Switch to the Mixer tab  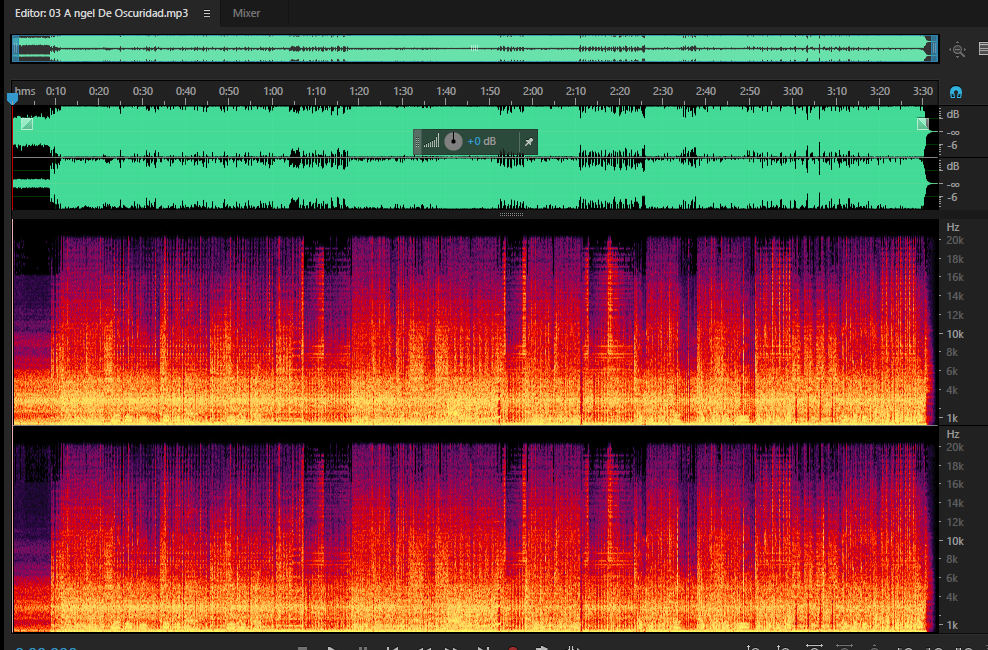pyautogui.click(x=246, y=13)
